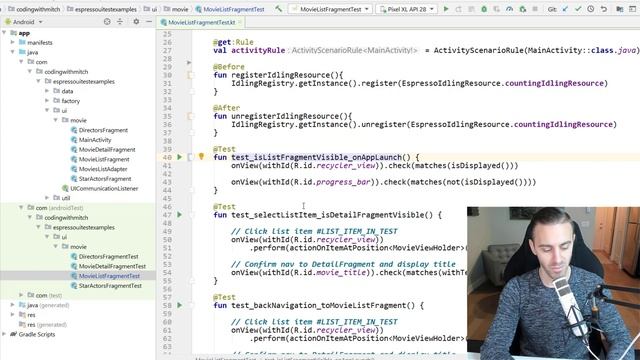Click R.id.progress_bar reference on line 43
Screen dimensions: 640x360
332,182
